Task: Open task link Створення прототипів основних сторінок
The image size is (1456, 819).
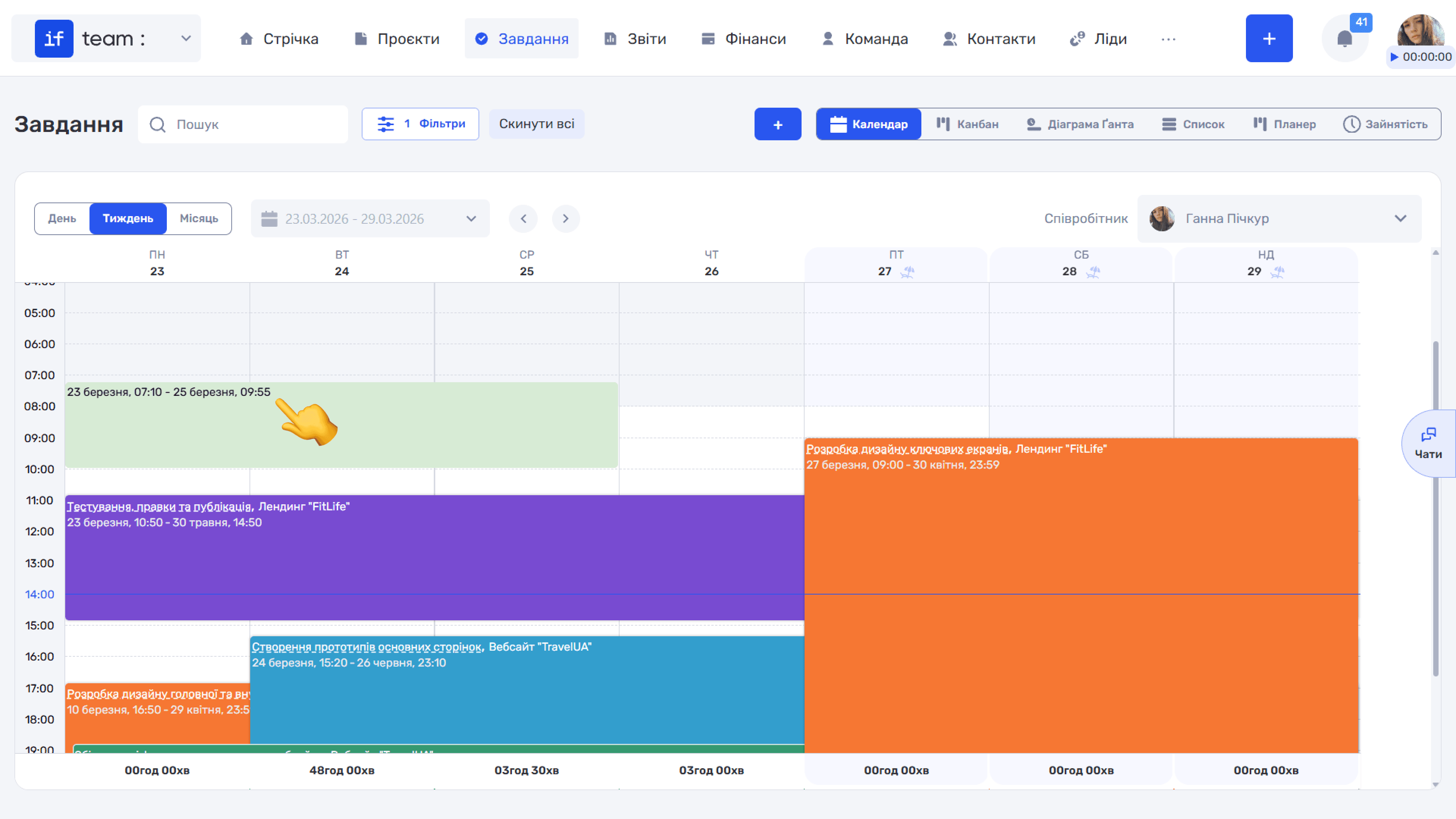Action: click(367, 646)
